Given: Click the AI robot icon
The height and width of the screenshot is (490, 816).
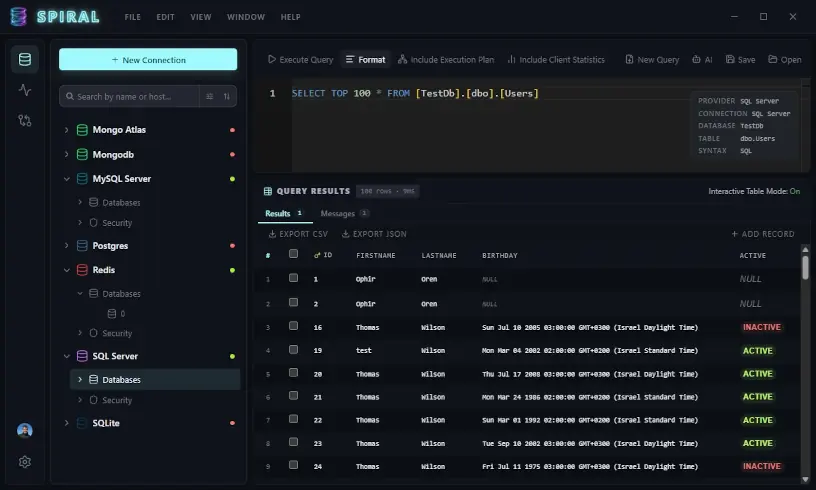Looking at the screenshot, I should tap(696, 59).
